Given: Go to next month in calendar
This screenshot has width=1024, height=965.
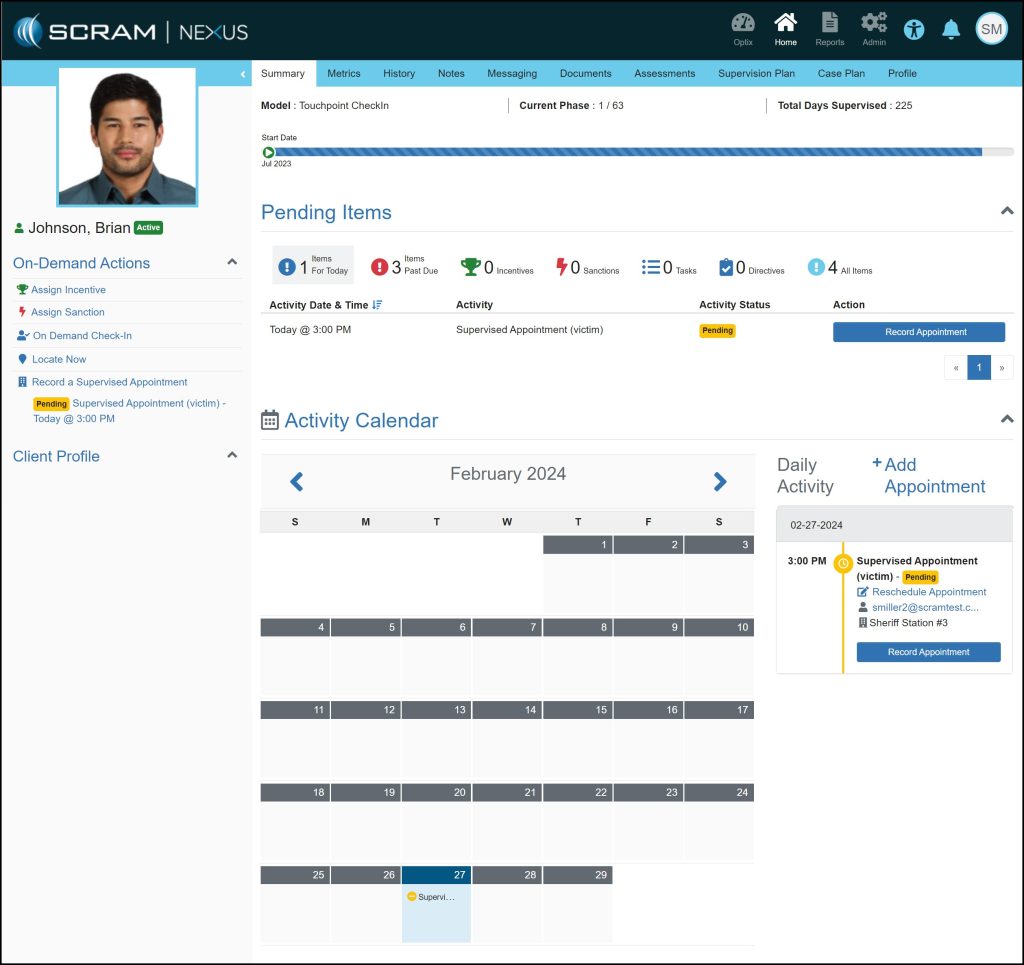Looking at the screenshot, I should (x=719, y=482).
